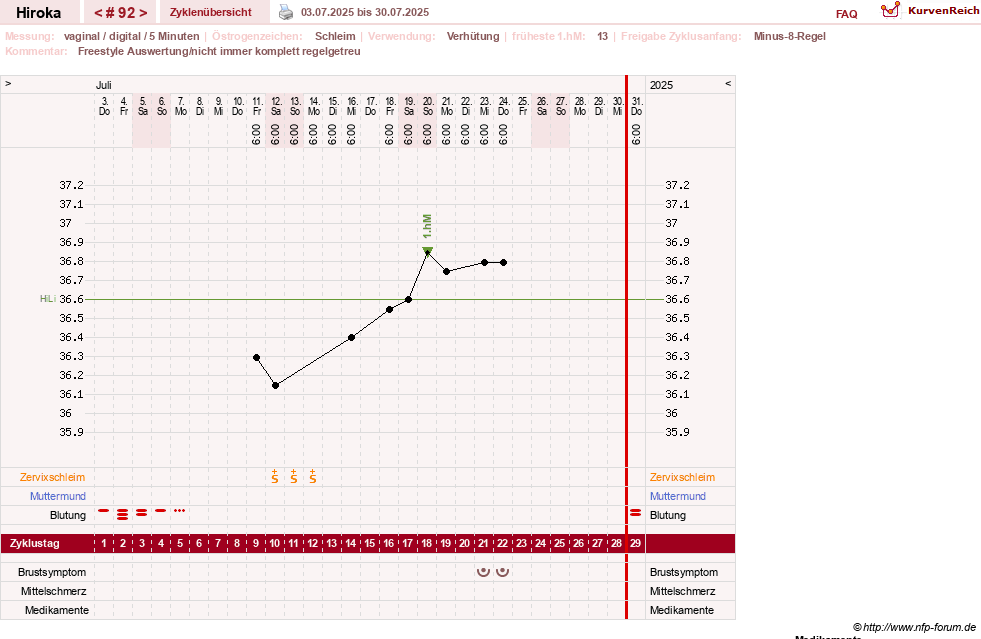Click the breast symptom icon on cycle day 22
This screenshot has width=981, height=639.
click(x=502, y=571)
